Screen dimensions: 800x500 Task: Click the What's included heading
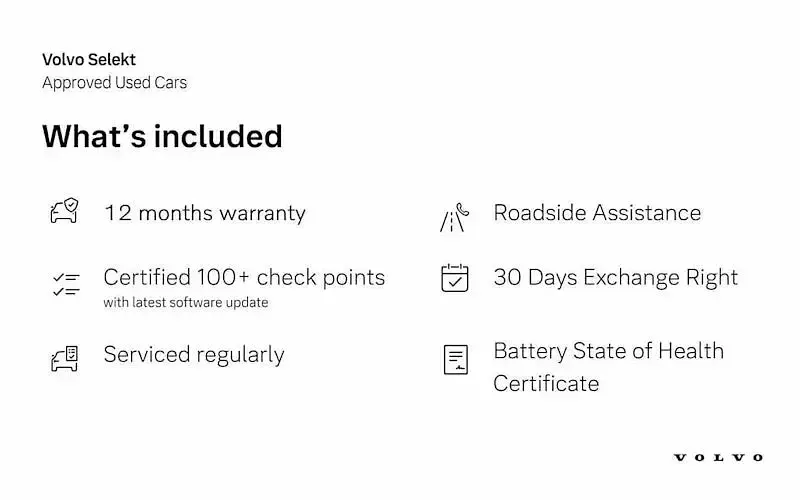pos(162,136)
